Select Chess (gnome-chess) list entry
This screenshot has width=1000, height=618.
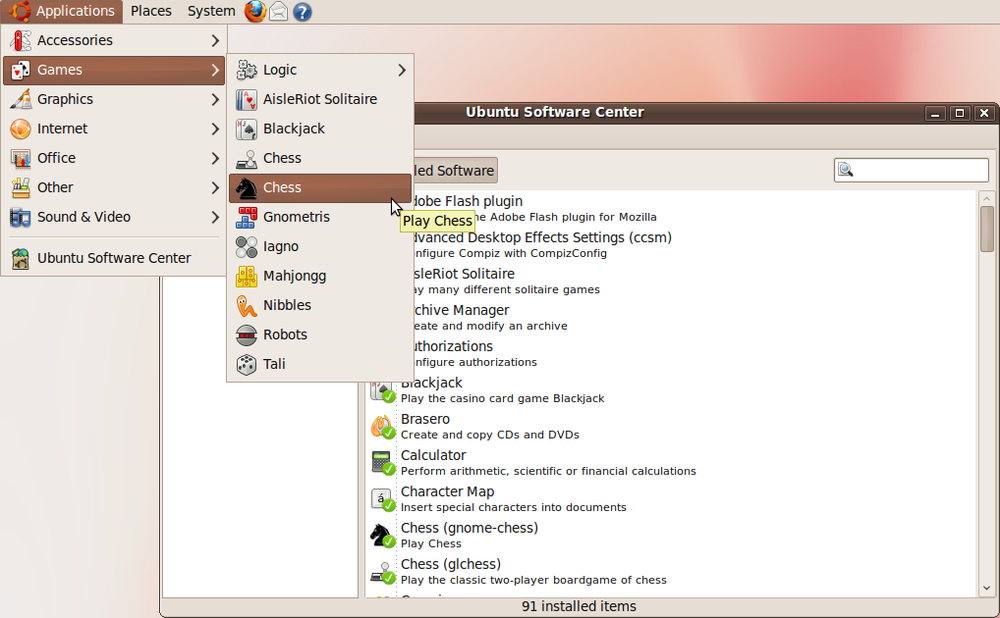(672, 535)
